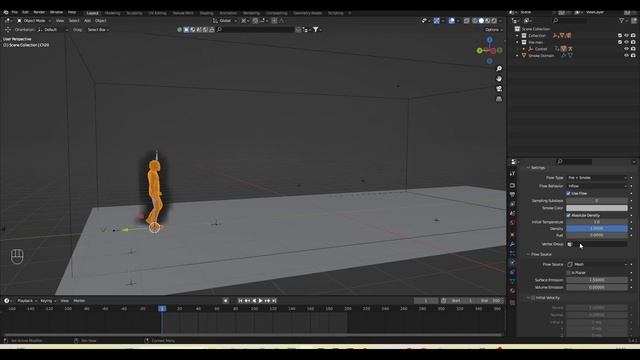Click the Smoke Color swatch
Image resolution: width=640 pixels, height=360 pixels.
597,208
